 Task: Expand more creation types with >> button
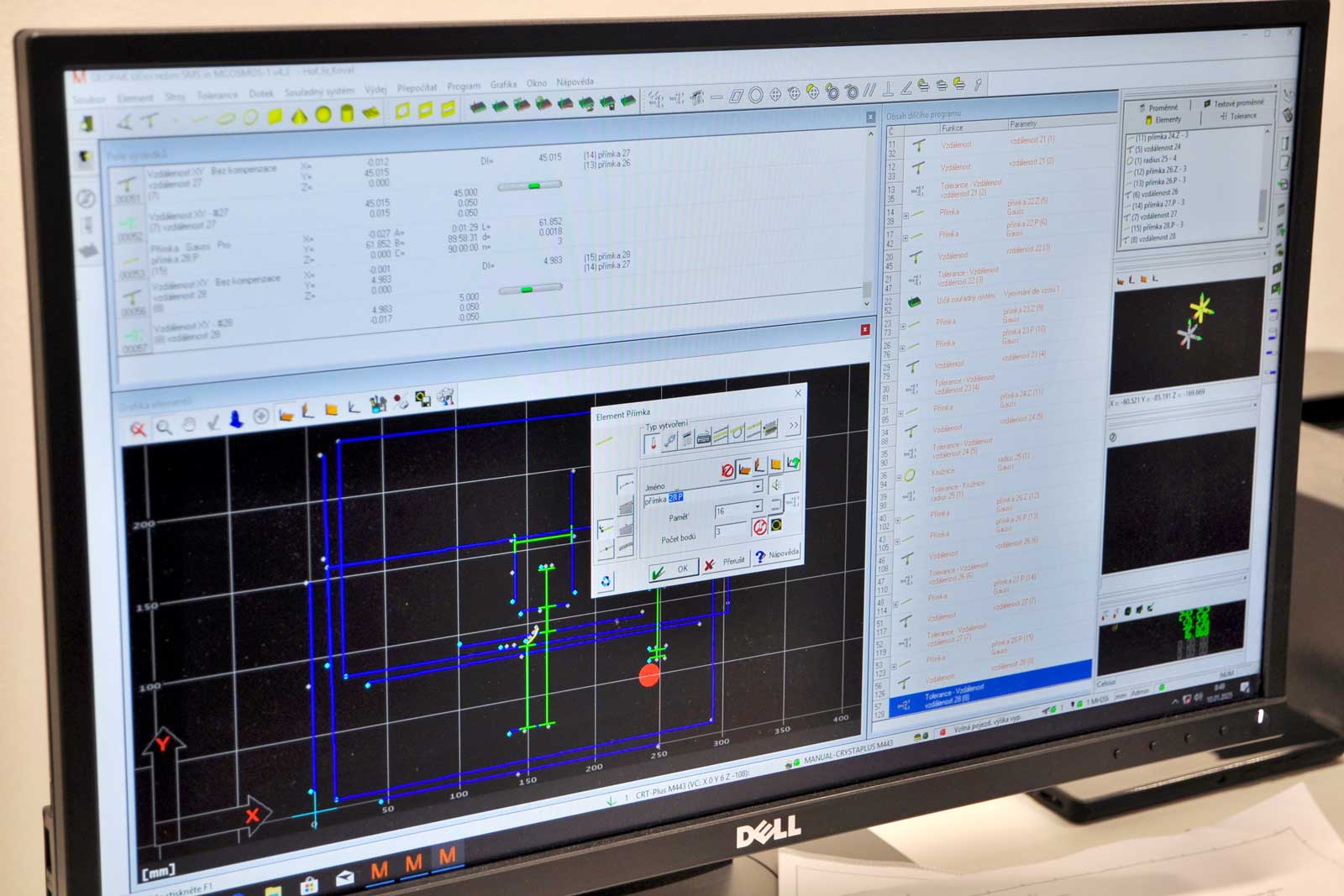tap(793, 425)
